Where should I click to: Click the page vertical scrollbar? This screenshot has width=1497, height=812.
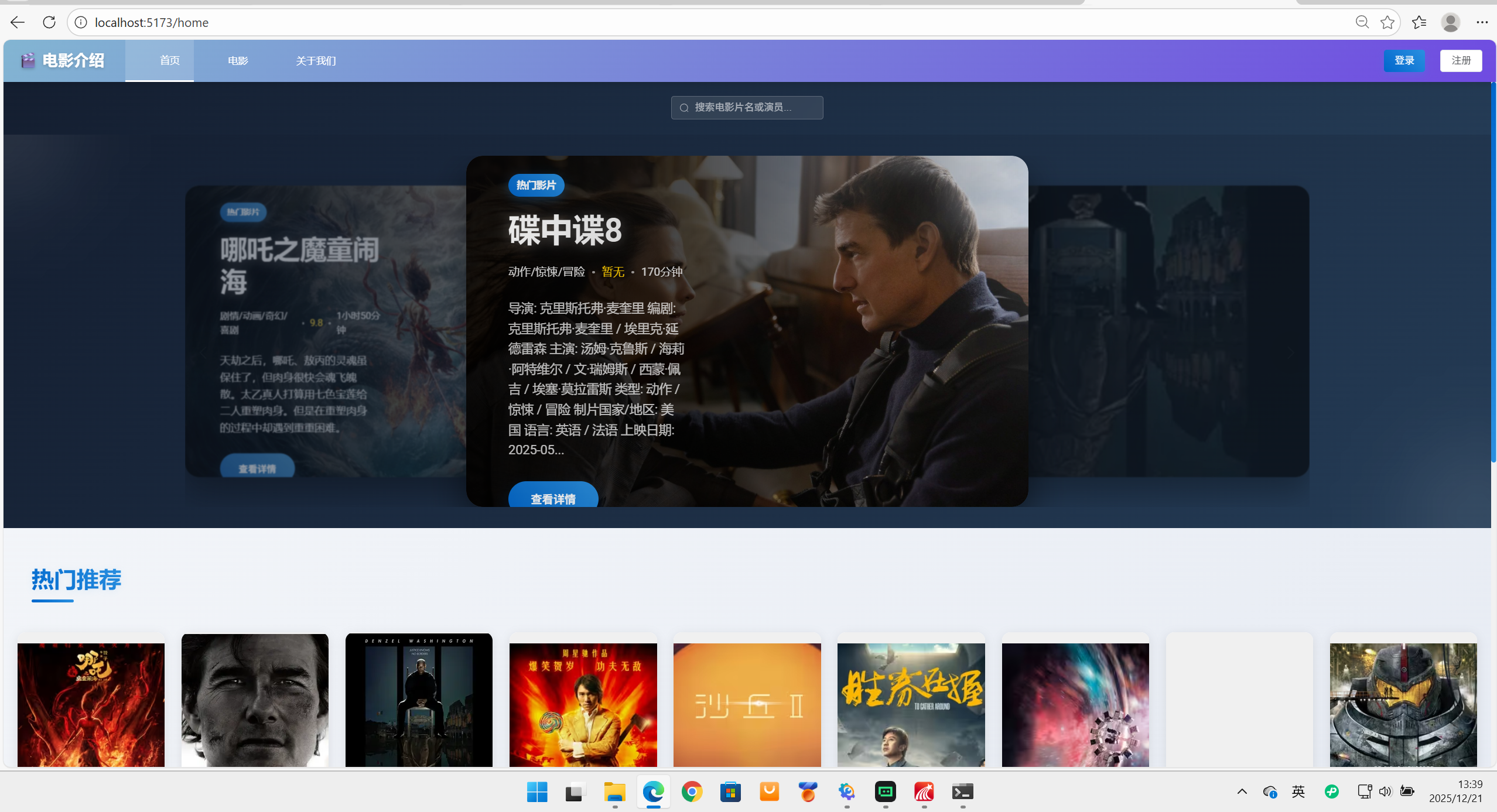point(1493,272)
